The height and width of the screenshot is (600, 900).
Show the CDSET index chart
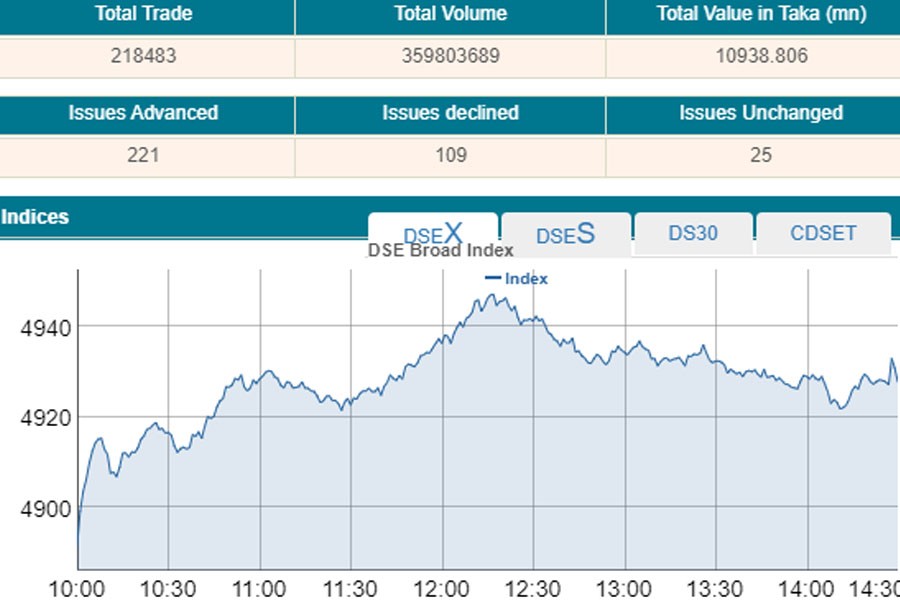point(823,233)
